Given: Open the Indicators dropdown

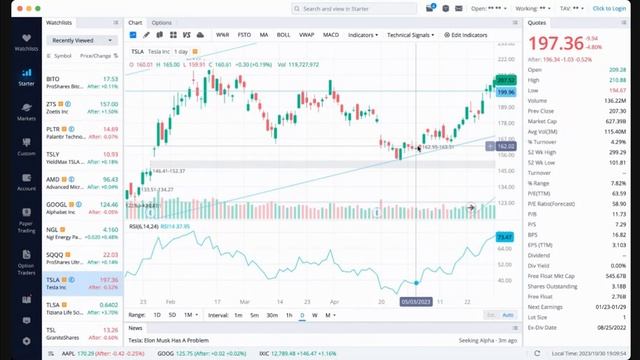Looking at the screenshot, I should [x=363, y=35].
